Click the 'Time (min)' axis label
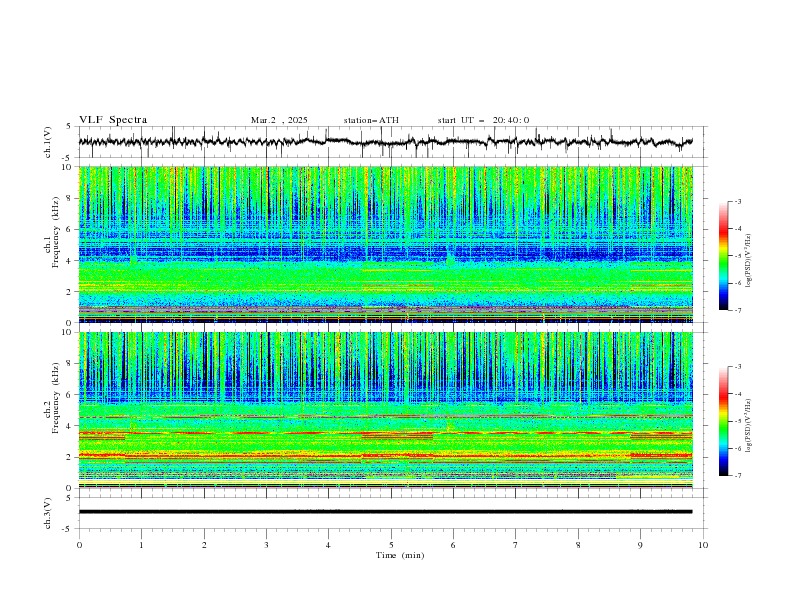This screenshot has height=612, width=792. [400, 555]
